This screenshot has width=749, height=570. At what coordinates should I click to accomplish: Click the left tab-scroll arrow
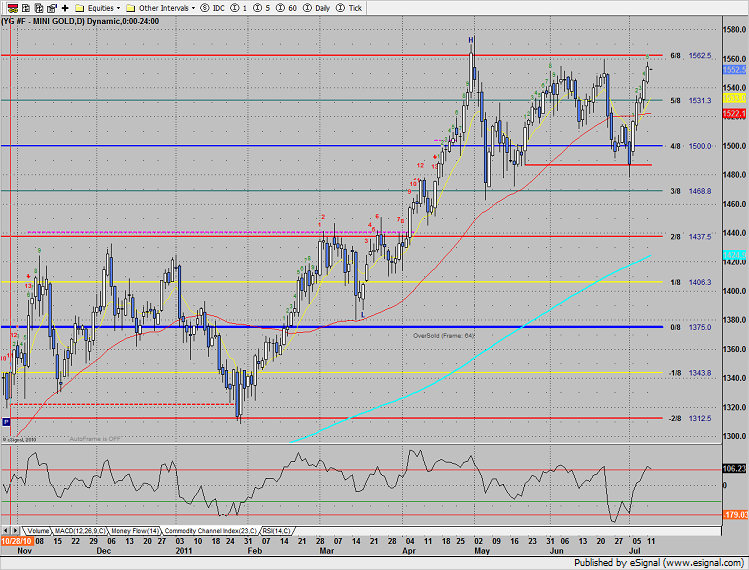point(6,530)
